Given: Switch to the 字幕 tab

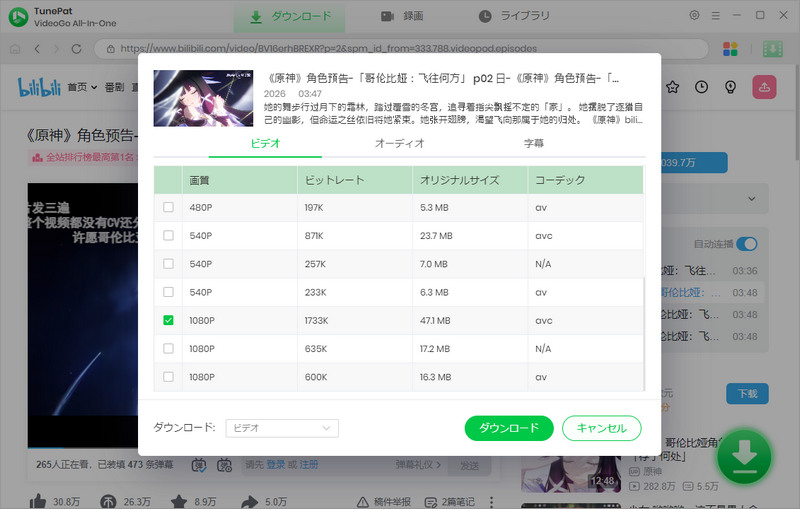Looking at the screenshot, I should 534,143.
